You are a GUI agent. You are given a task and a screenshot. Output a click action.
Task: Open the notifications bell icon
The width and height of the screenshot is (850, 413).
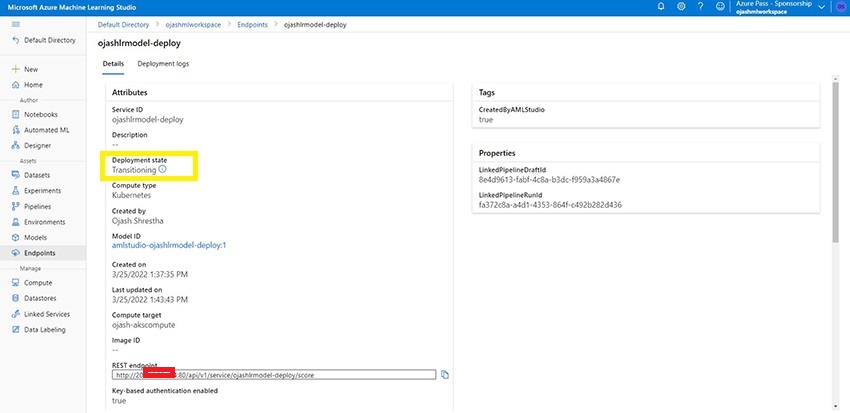pos(661,7)
